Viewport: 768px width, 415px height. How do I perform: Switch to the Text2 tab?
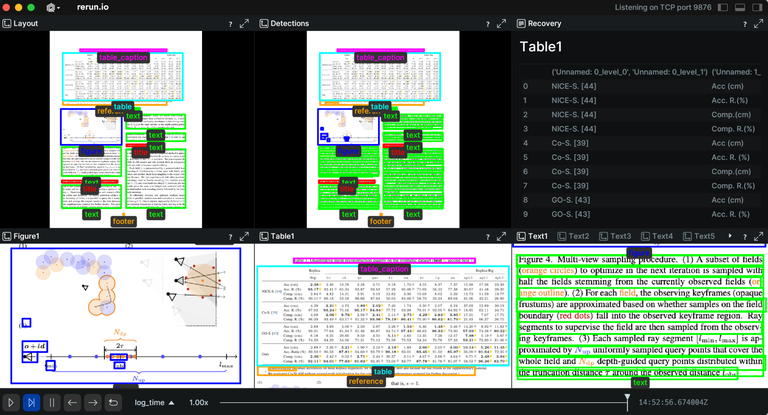tap(578, 236)
